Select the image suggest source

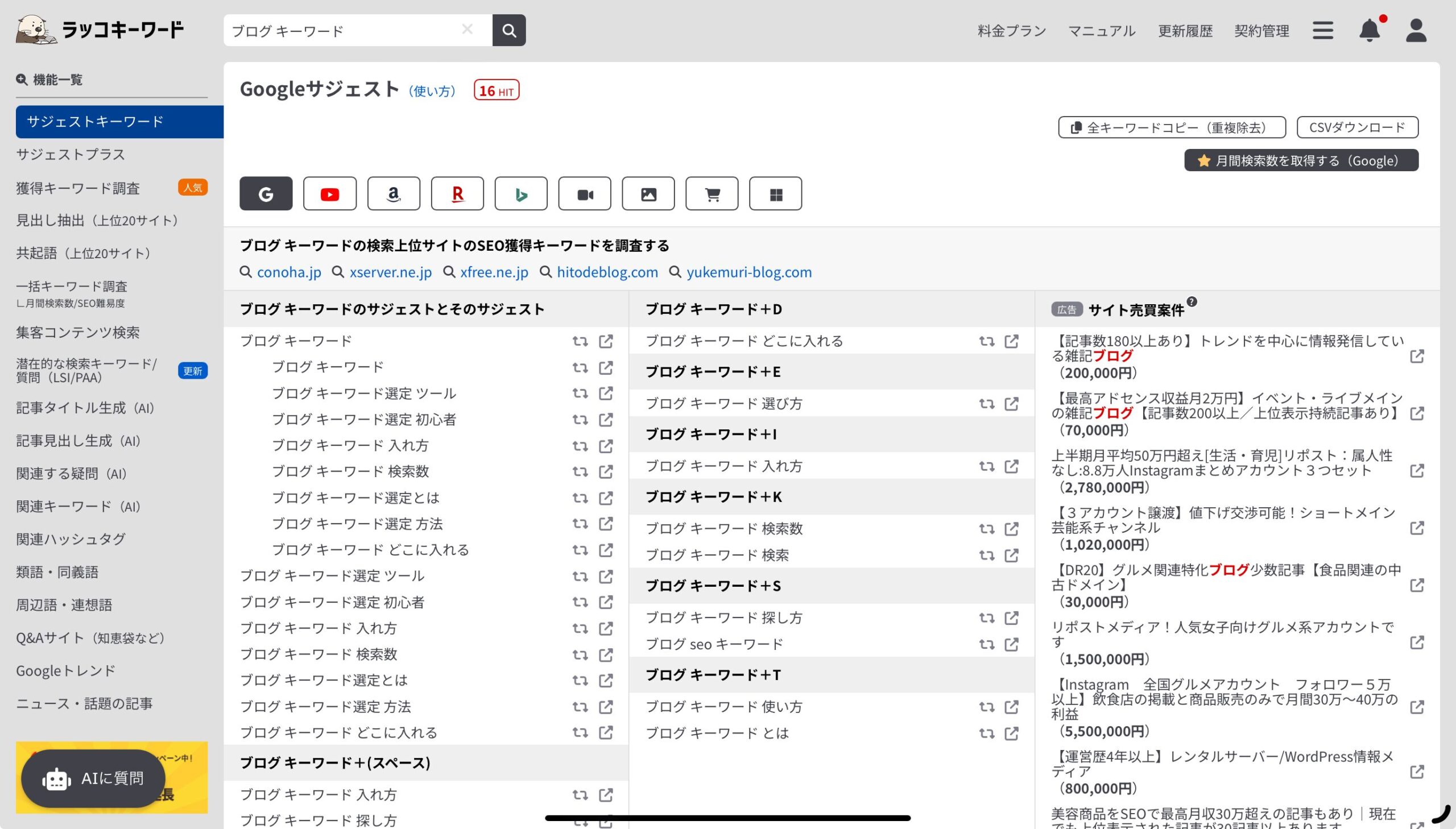coord(648,193)
